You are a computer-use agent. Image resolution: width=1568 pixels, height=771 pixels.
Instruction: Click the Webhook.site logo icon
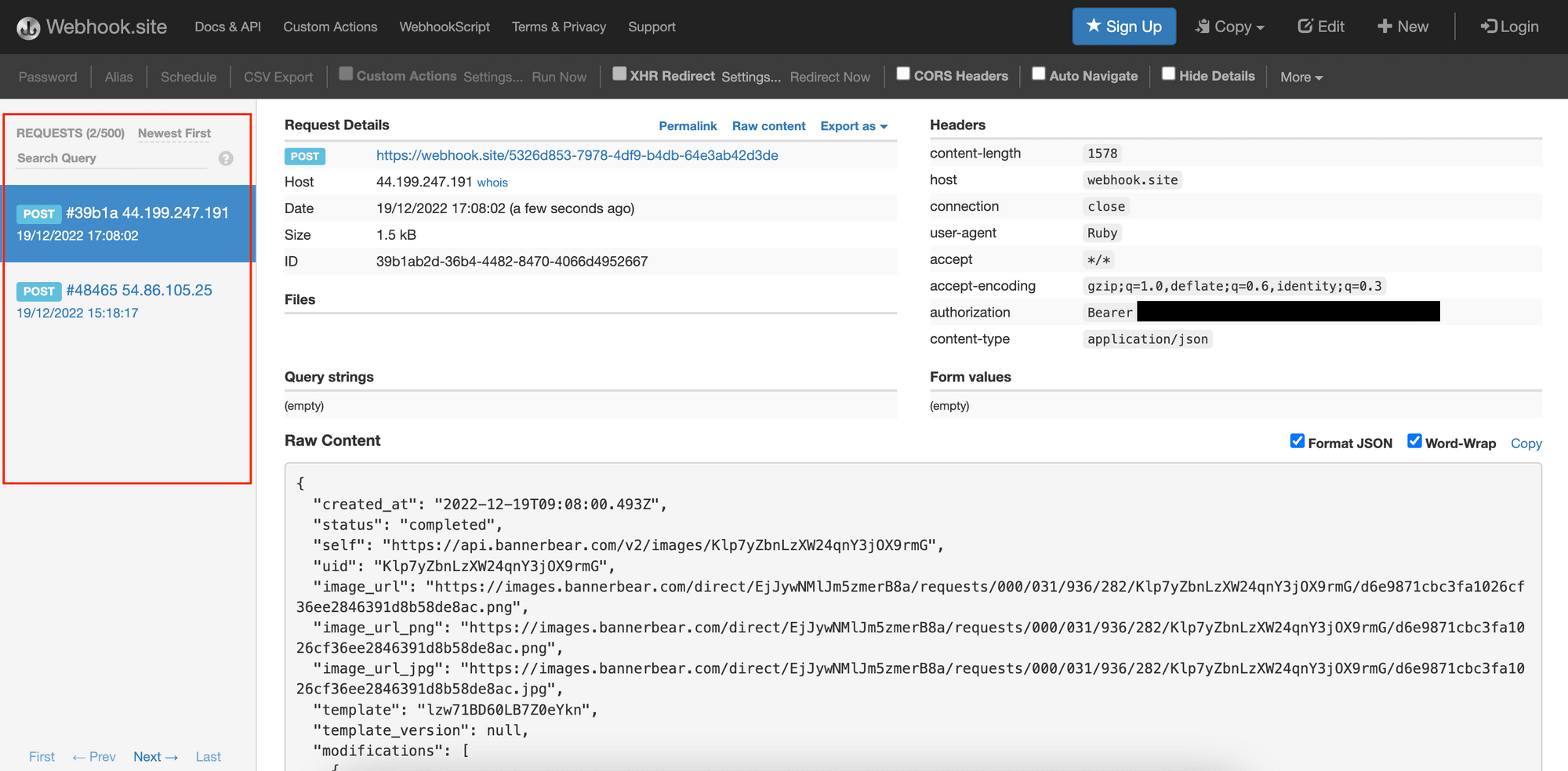28,27
